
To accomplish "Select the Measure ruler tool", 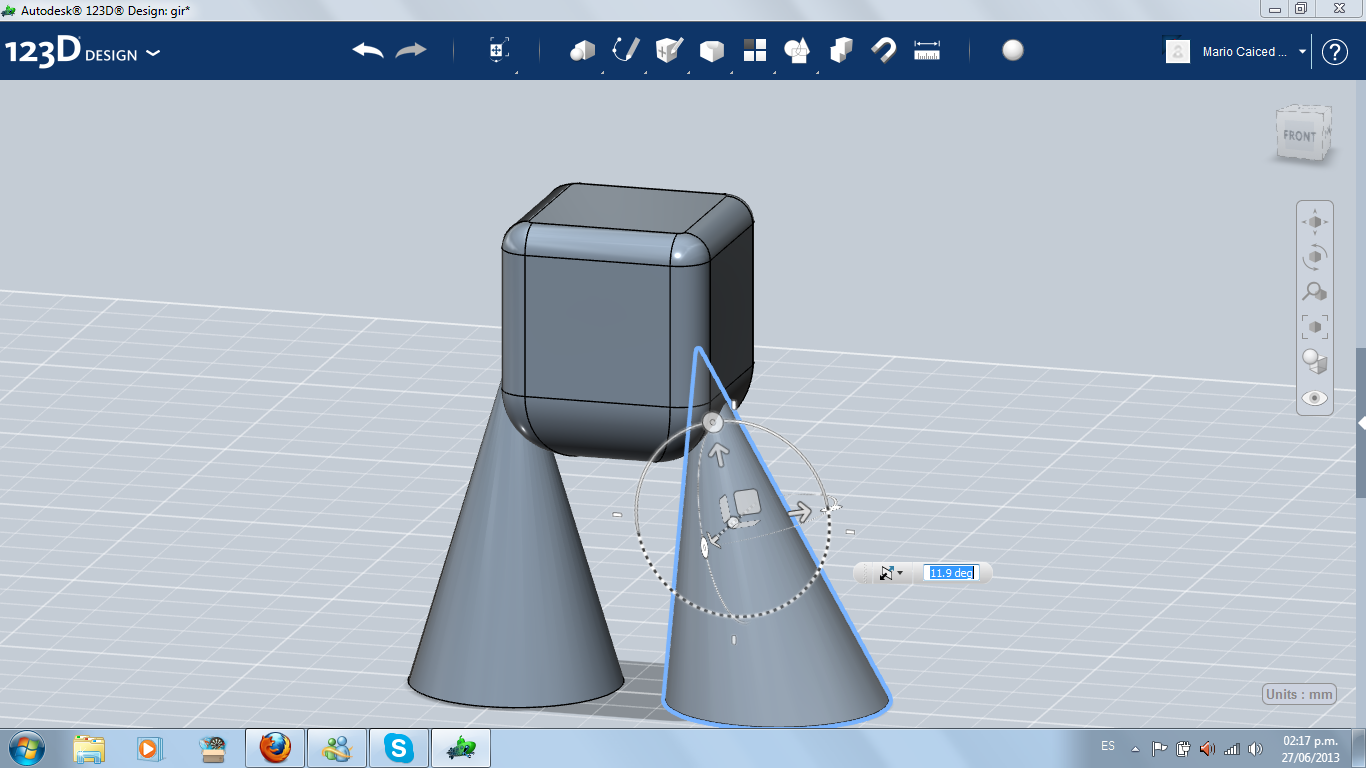I will [927, 50].
